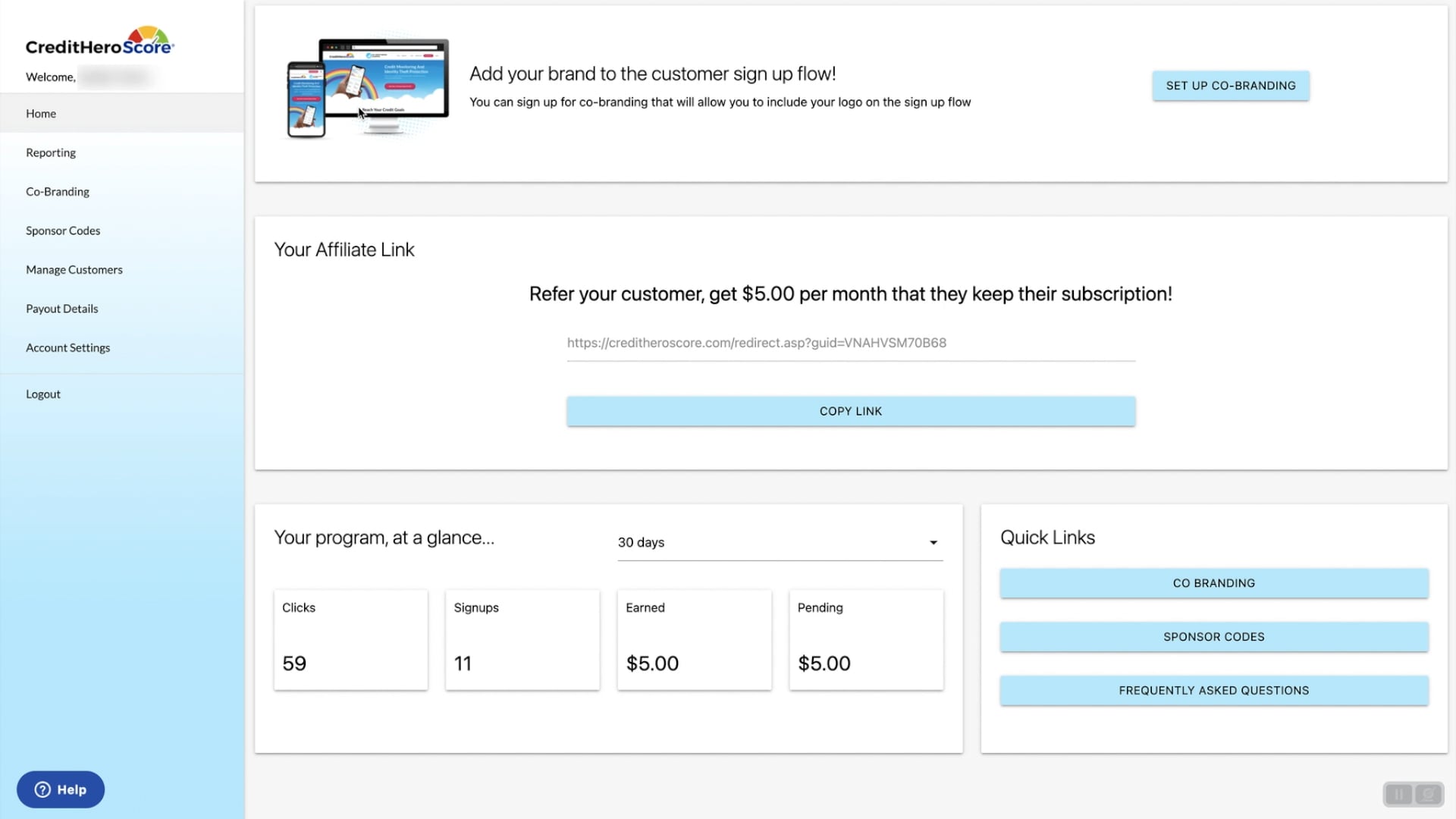Navigate to Payout Details

(x=62, y=309)
